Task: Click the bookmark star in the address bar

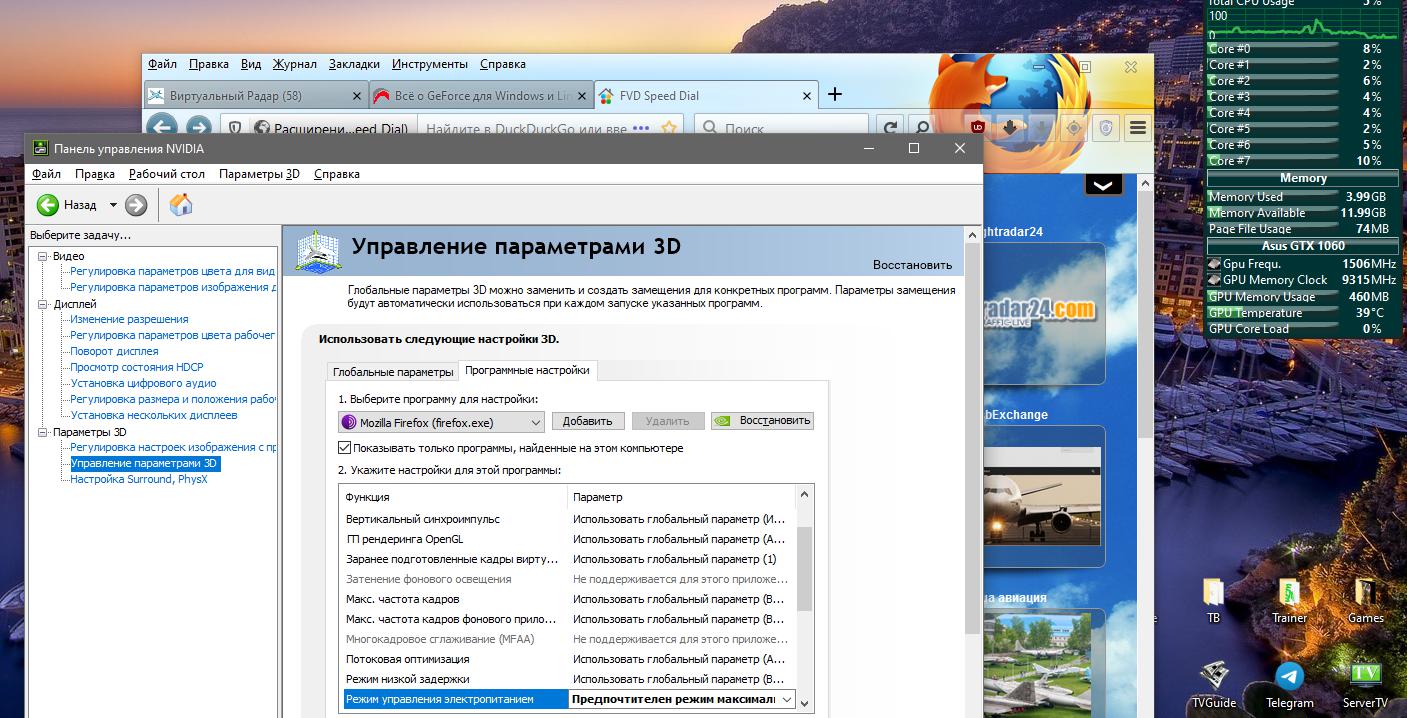Action: point(670,128)
